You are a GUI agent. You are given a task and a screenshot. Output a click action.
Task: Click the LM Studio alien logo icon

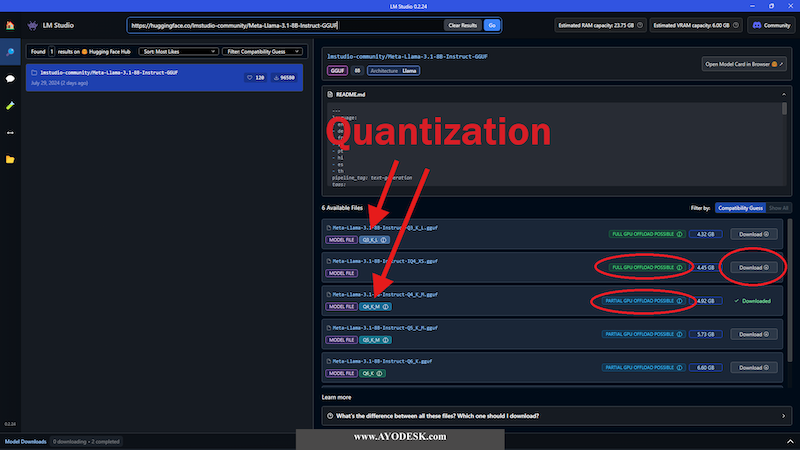[x=33, y=25]
